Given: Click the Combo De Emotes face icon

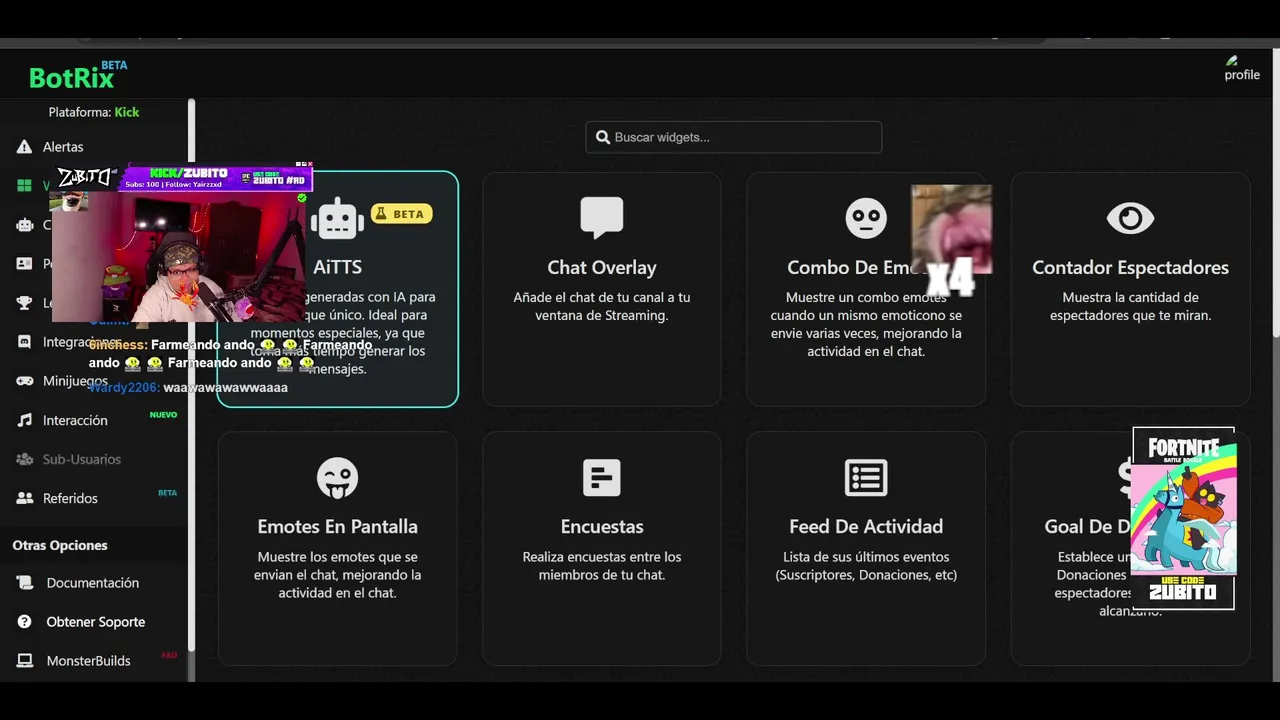Looking at the screenshot, I should pos(866,218).
